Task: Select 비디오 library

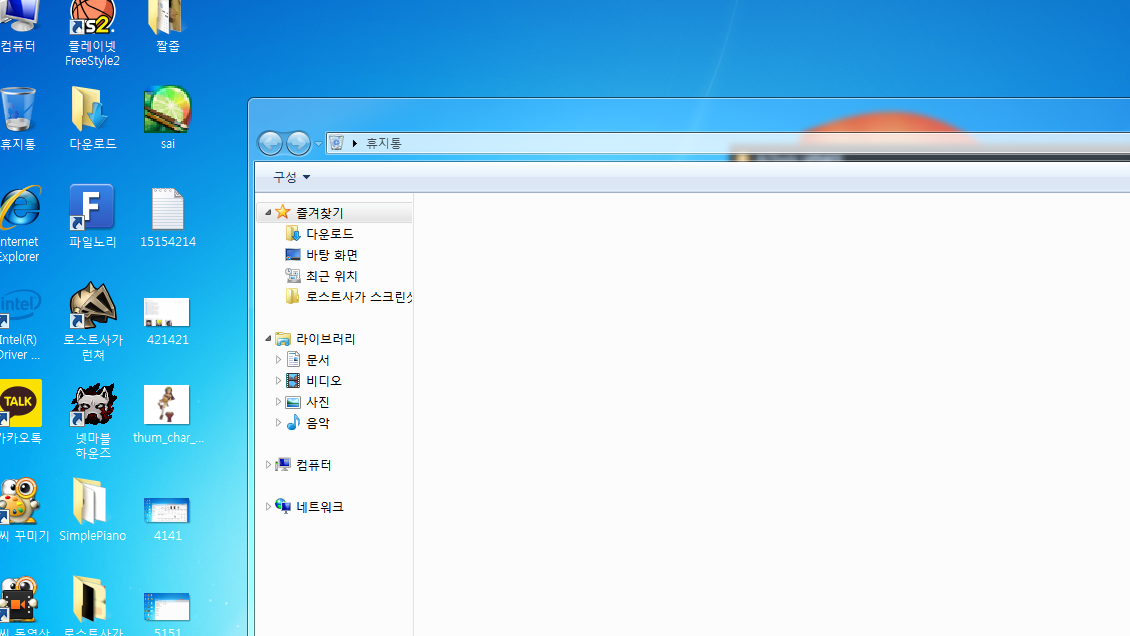Action: [x=324, y=380]
